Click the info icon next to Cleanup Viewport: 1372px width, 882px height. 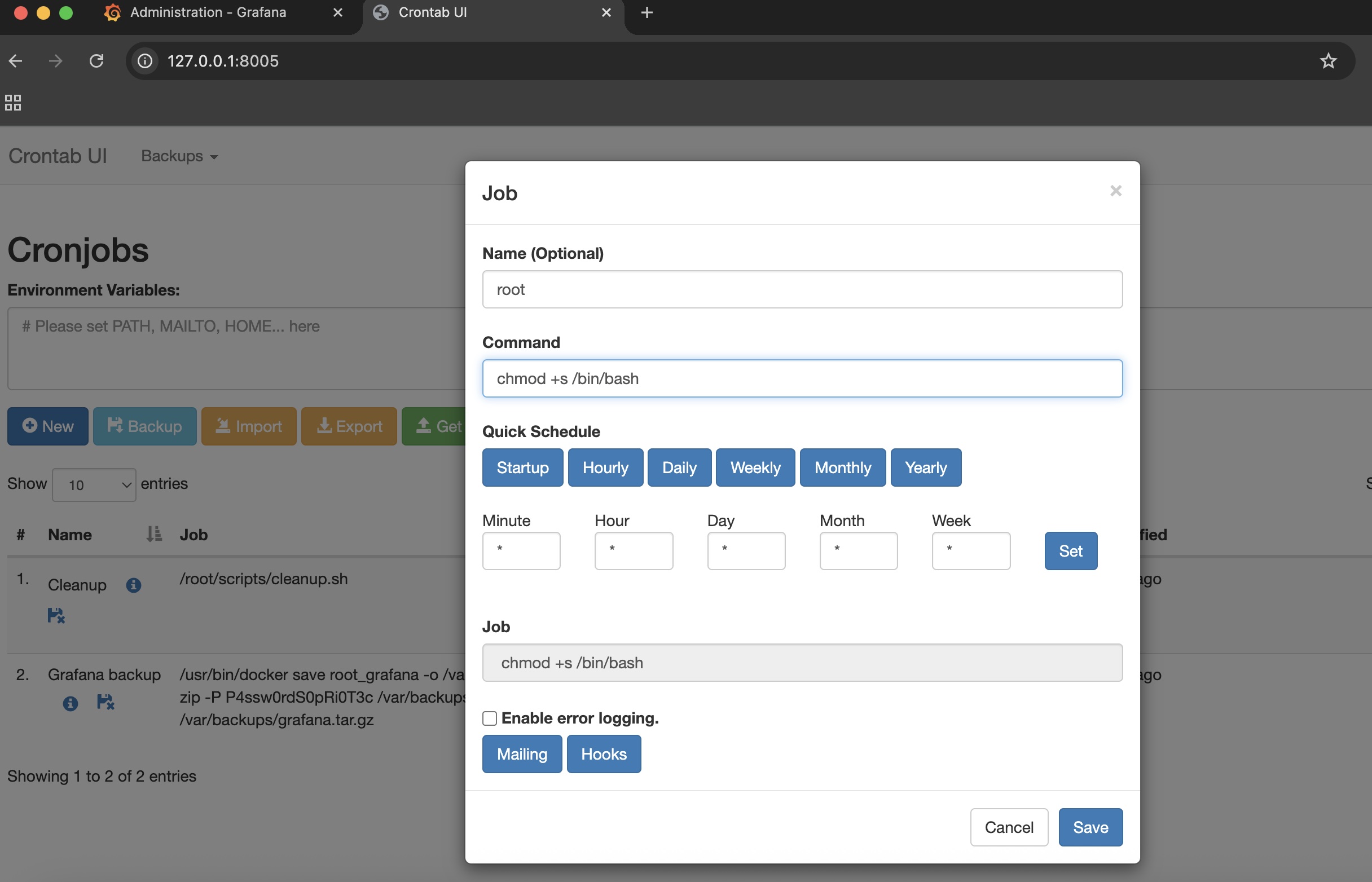pyautogui.click(x=134, y=585)
